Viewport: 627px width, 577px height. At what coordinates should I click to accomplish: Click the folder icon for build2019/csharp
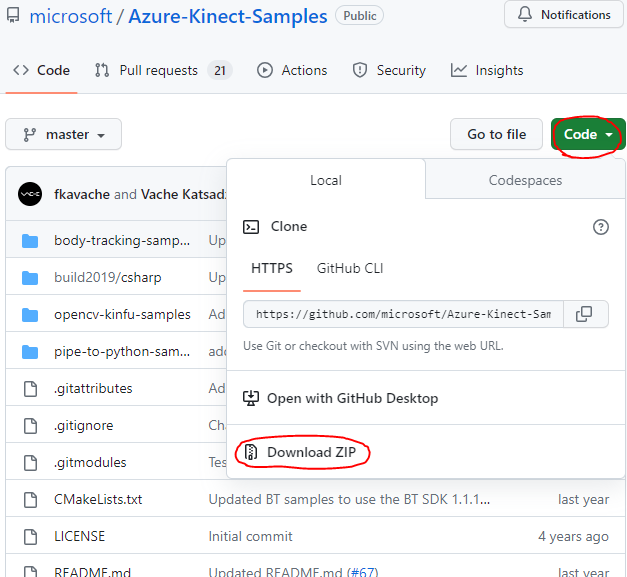30,278
